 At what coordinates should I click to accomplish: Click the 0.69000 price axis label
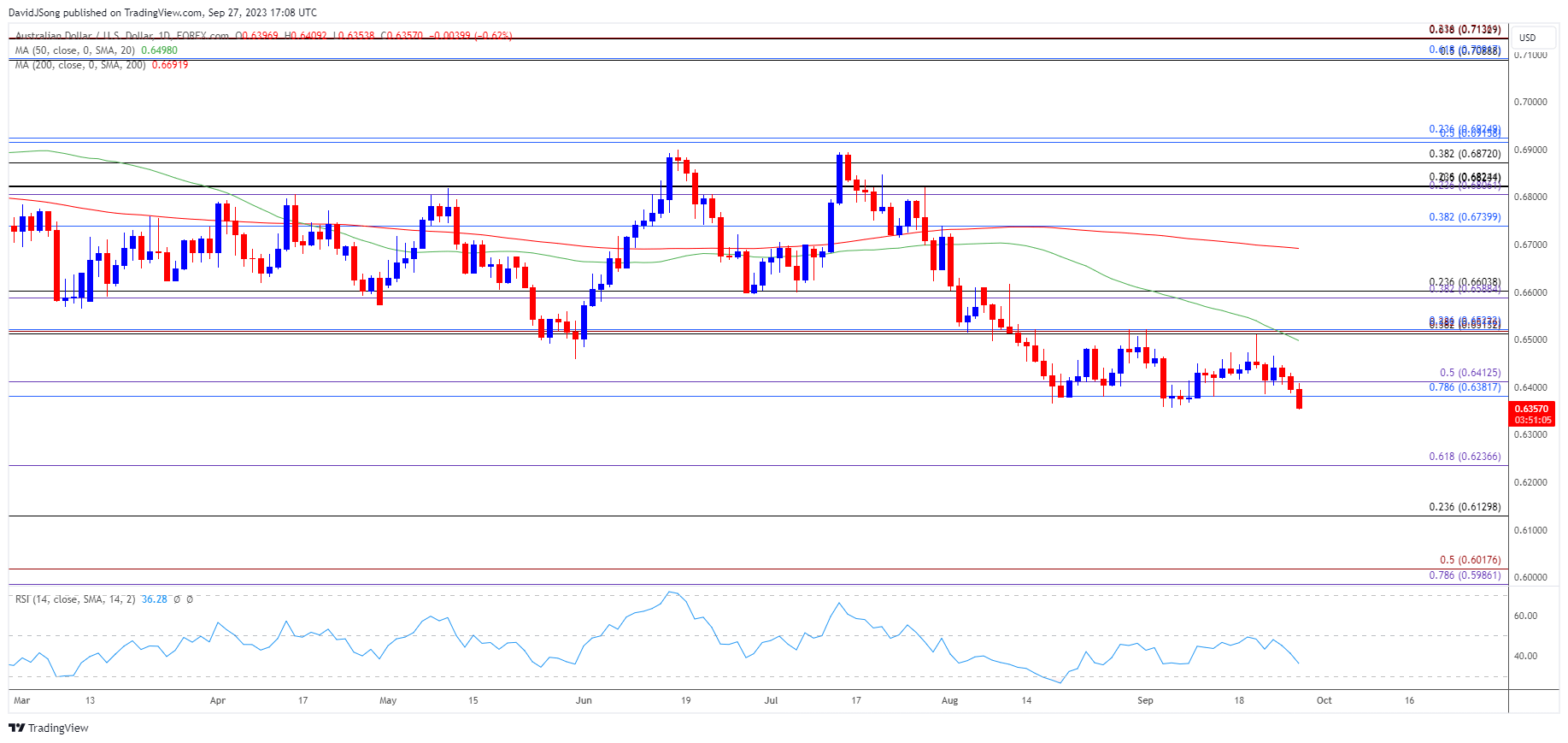(1530, 150)
